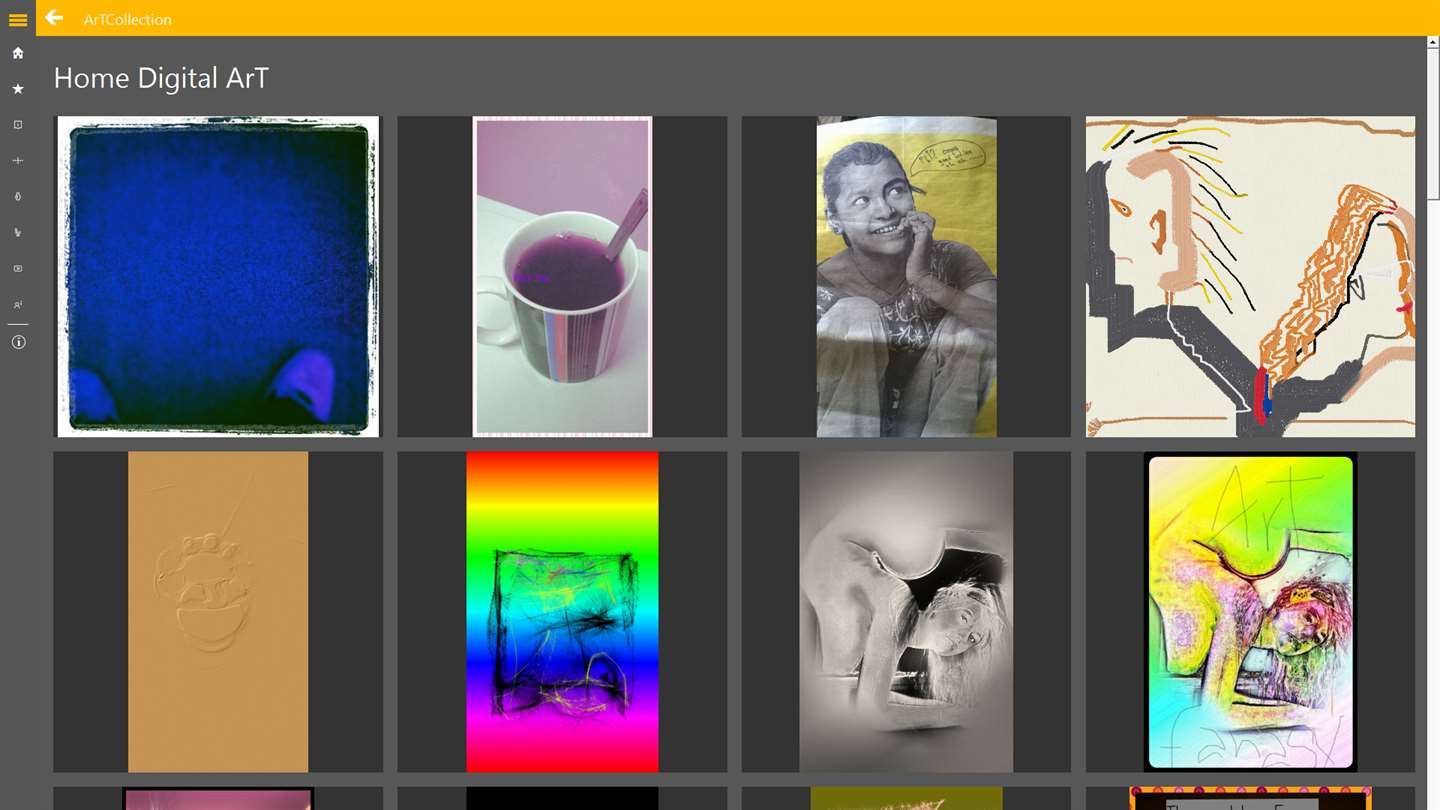Open the smiling woman newspaper portrait

(x=906, y=277)
